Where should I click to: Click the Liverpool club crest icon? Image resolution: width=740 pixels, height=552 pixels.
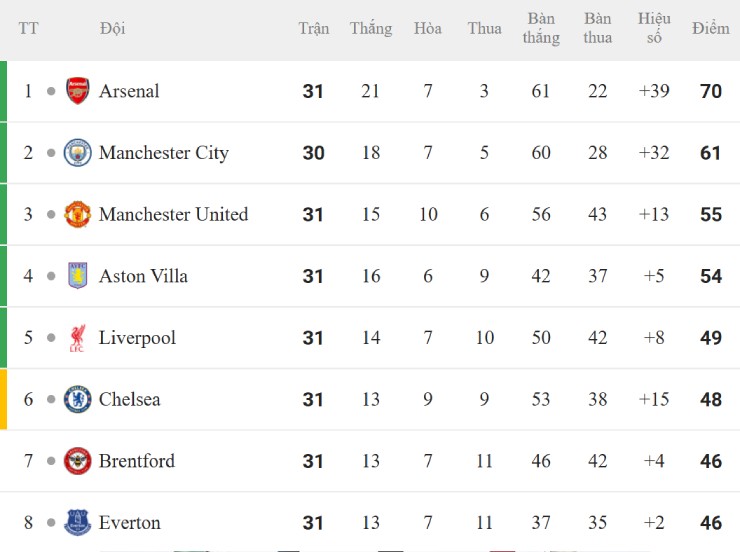[x=77, y=338]
